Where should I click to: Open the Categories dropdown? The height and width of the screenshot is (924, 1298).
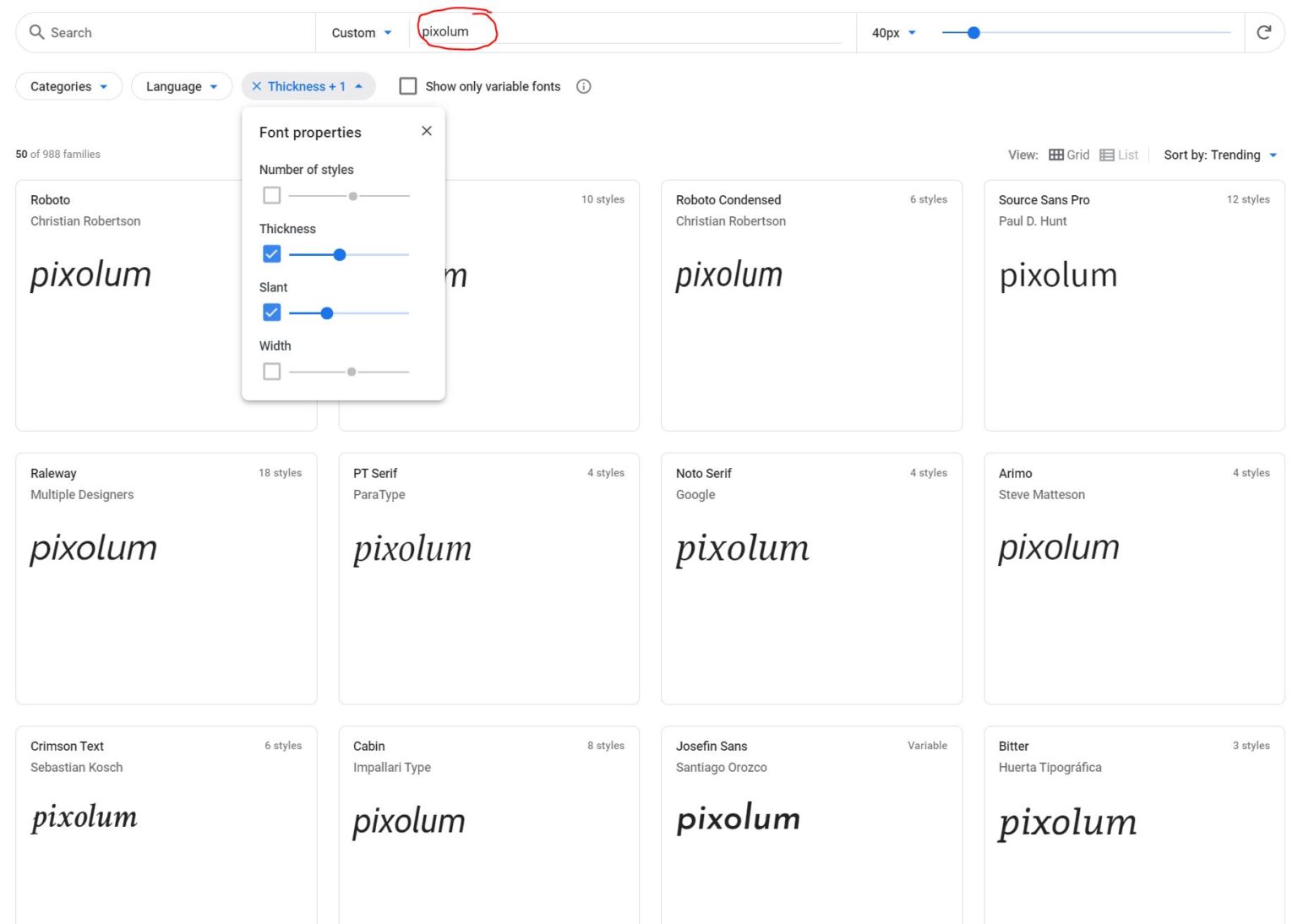(x=68, y=86)
